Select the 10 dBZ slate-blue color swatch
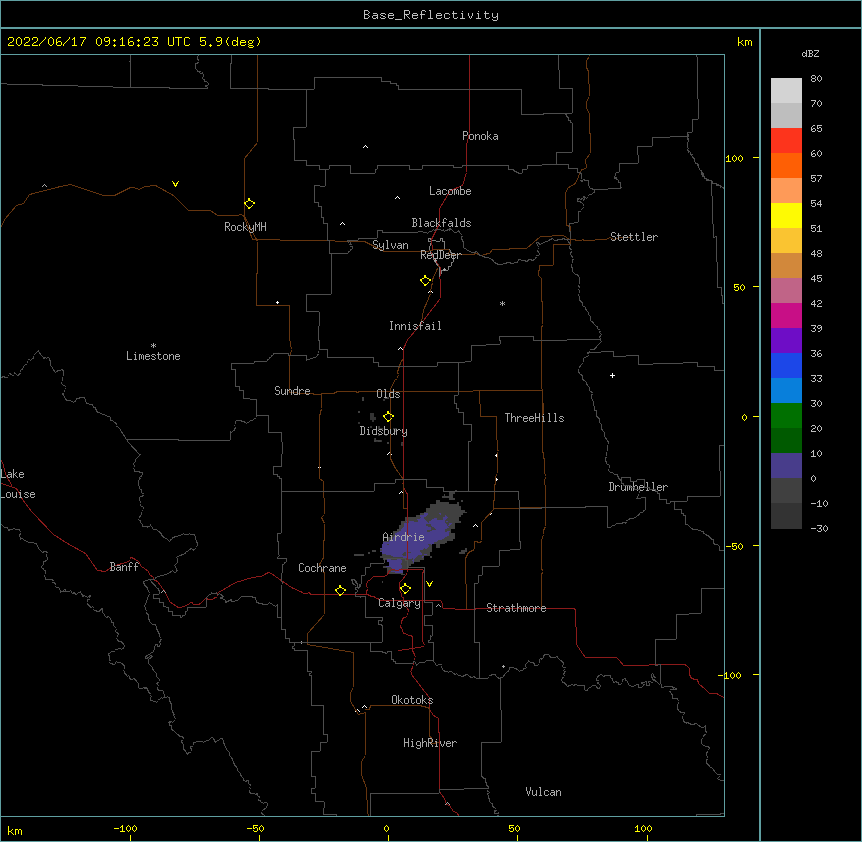This screenshot has height=842, width=862. click(x=786, y=465)
